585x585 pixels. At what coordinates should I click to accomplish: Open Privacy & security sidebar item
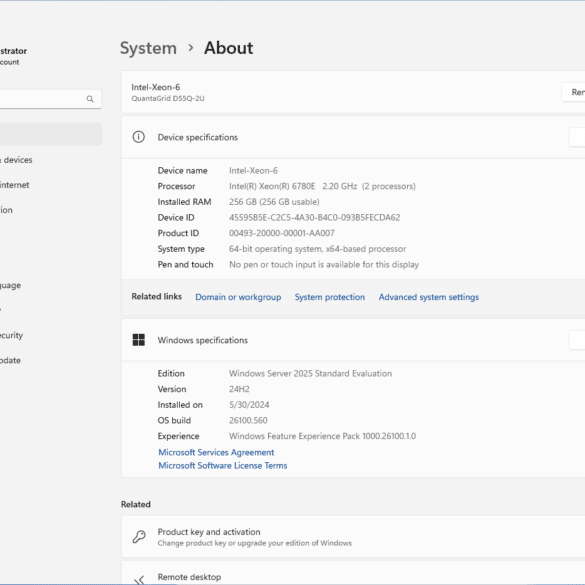(x=12, y=335)
